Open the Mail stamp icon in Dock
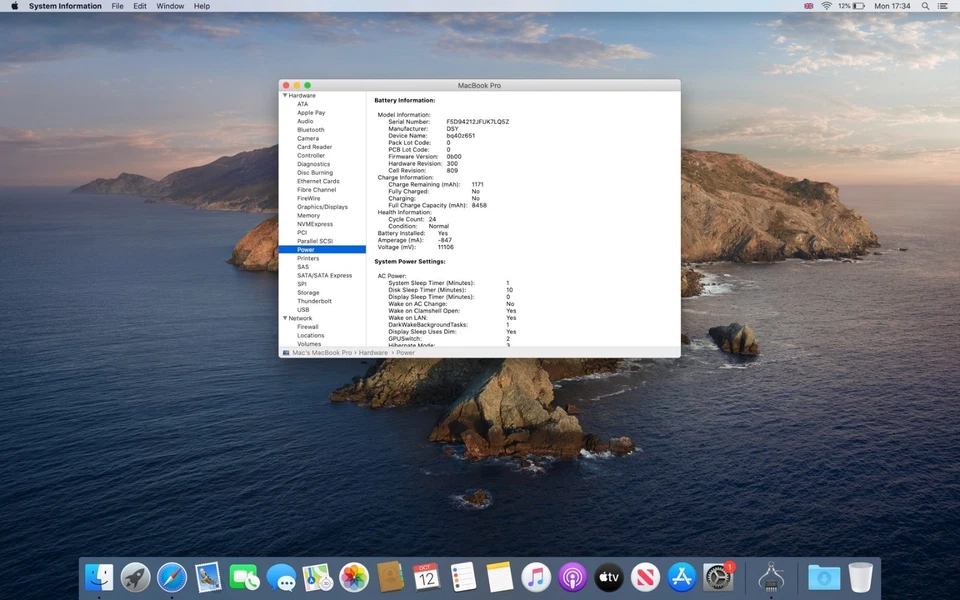 pyautogui.click(x=208, y=577)
